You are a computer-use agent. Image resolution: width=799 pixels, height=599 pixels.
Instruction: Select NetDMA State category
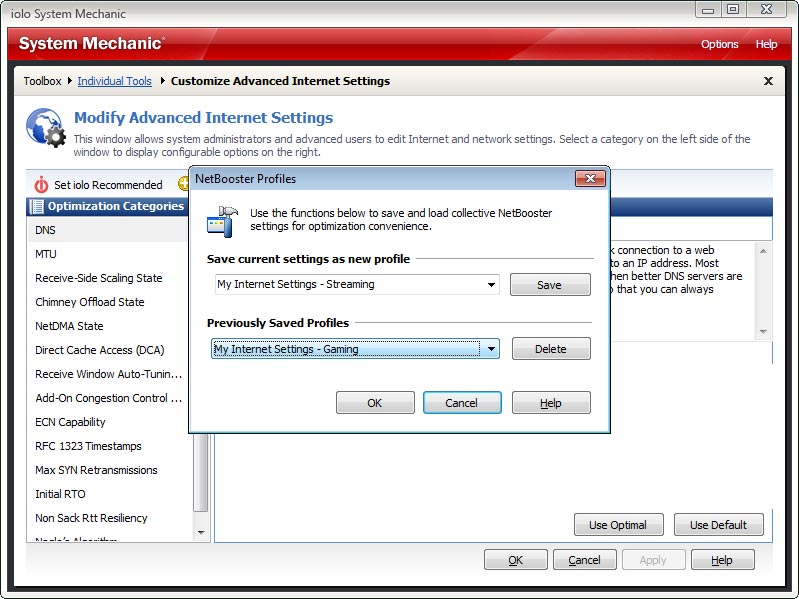(x=107, y=325)
